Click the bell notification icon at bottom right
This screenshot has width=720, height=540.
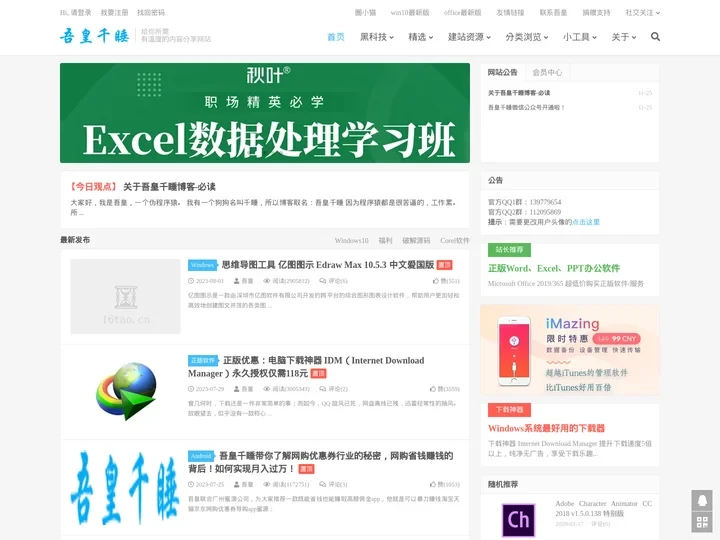[x=702, y=501]
